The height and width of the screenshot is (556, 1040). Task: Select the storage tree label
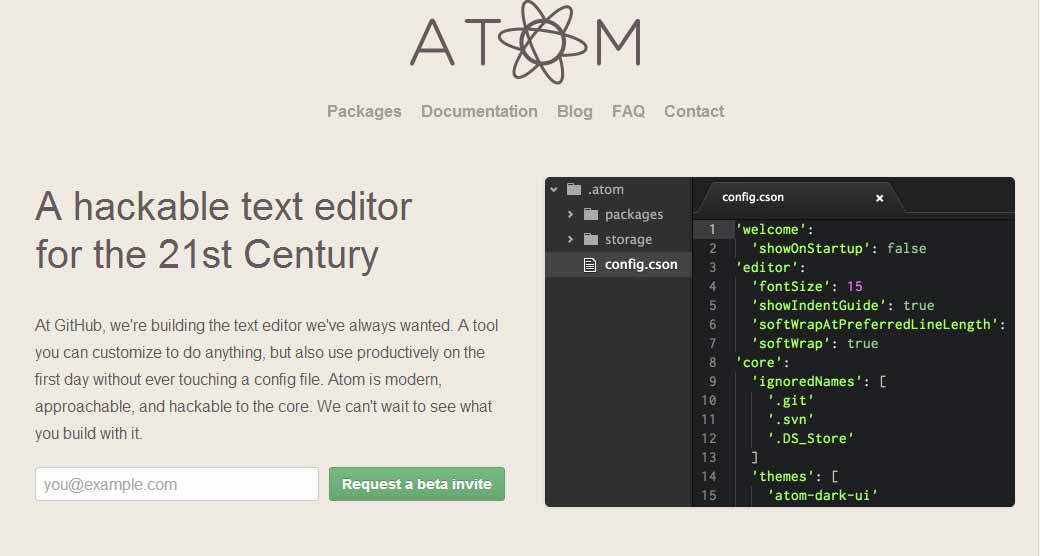coord(628,240)
